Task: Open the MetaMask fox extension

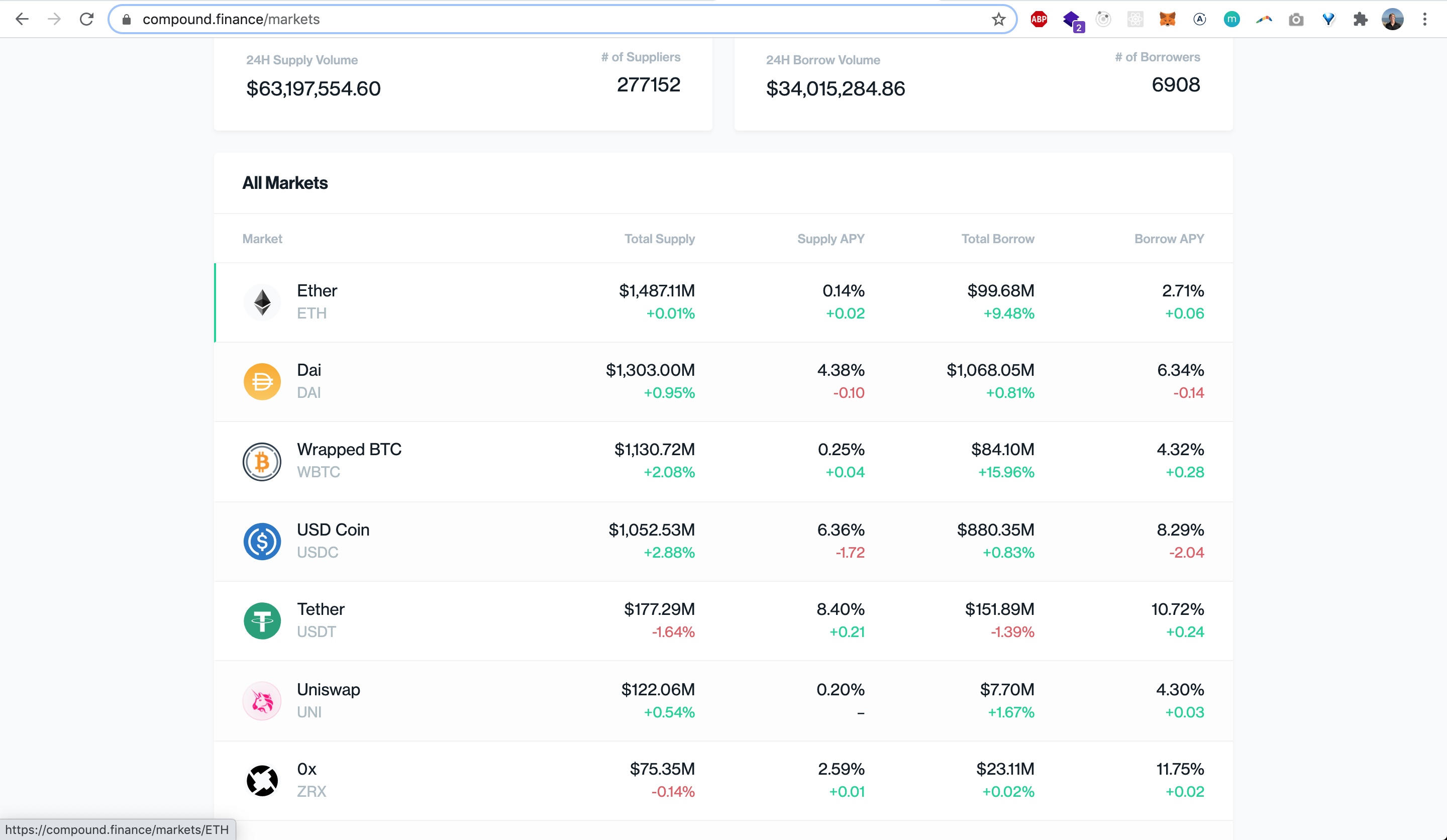Action: 1167,20
